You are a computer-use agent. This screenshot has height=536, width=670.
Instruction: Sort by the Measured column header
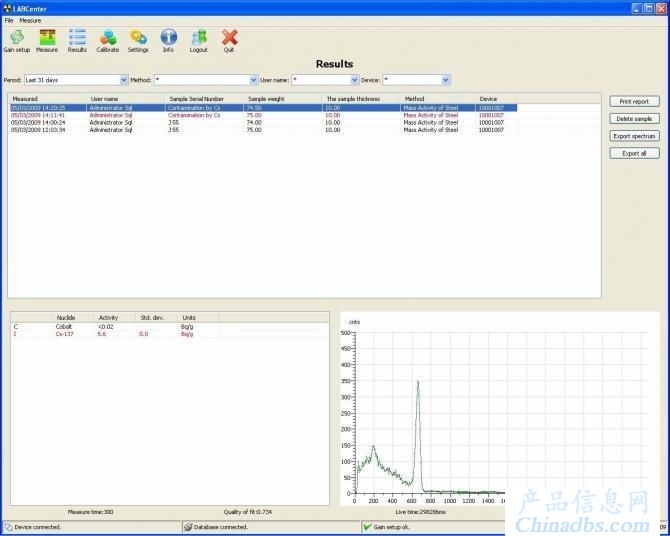(x=48, y=99)
